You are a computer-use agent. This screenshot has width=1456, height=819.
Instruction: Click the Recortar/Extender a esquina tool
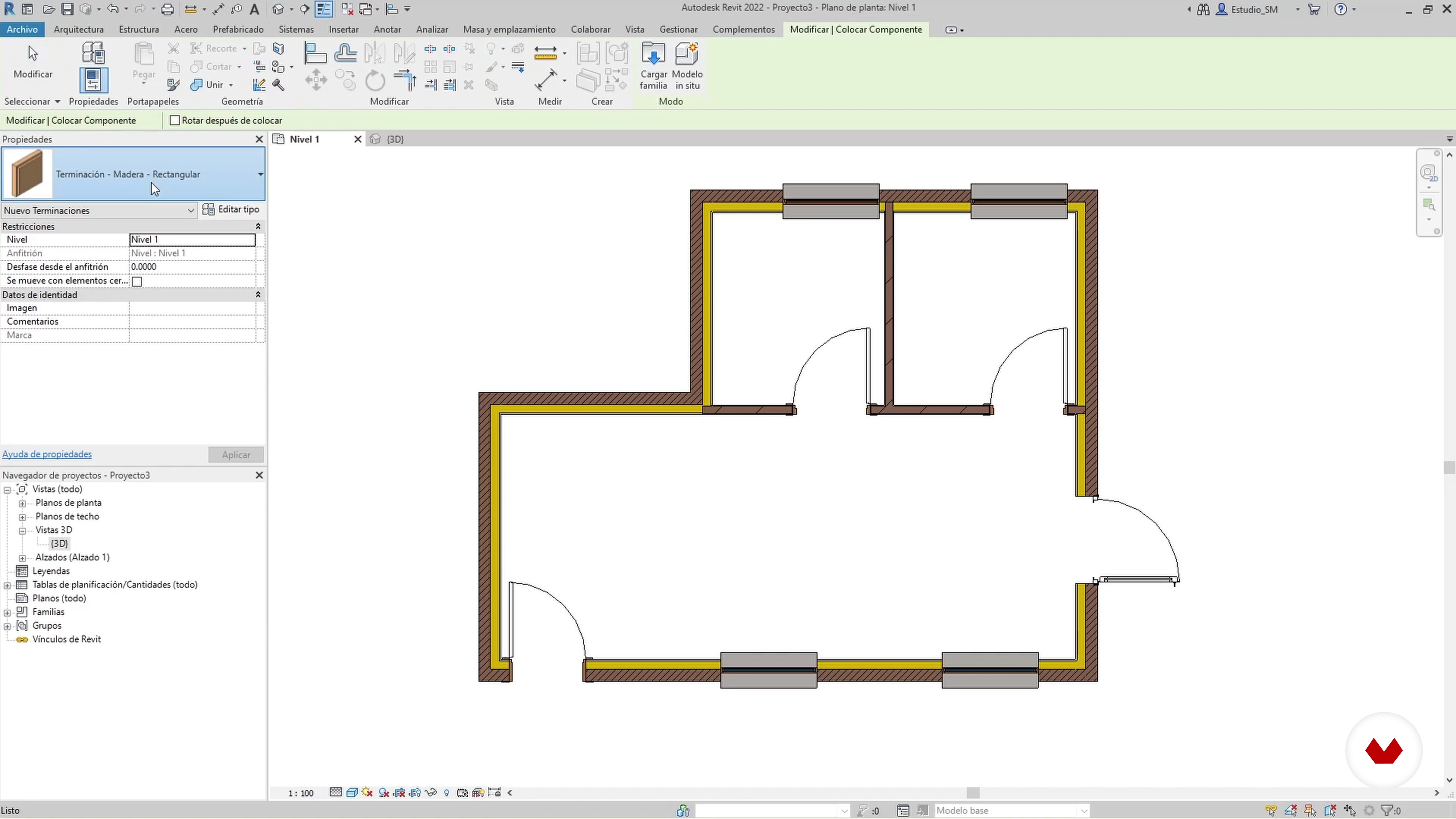pos(405,80)
